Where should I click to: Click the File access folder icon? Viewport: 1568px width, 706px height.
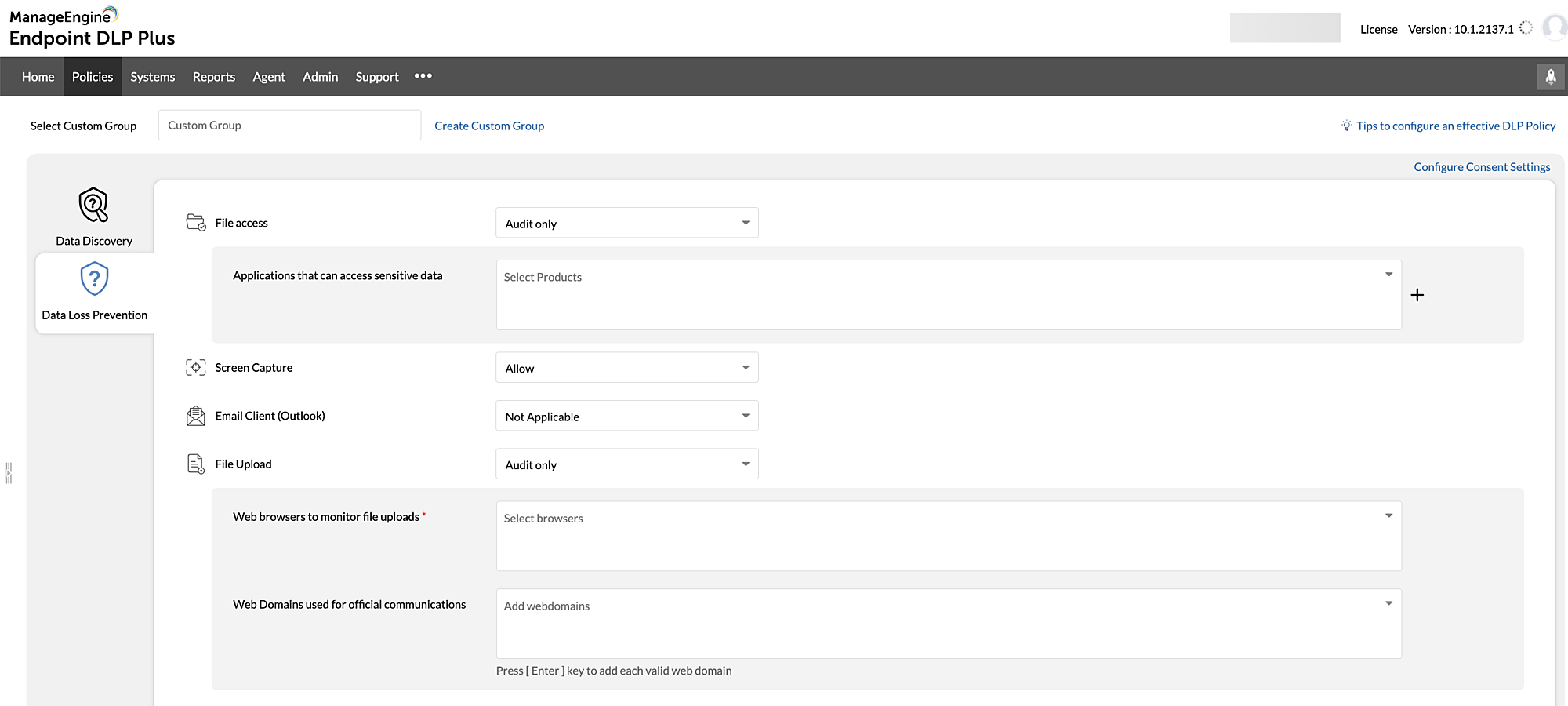[x=195, y=222]
